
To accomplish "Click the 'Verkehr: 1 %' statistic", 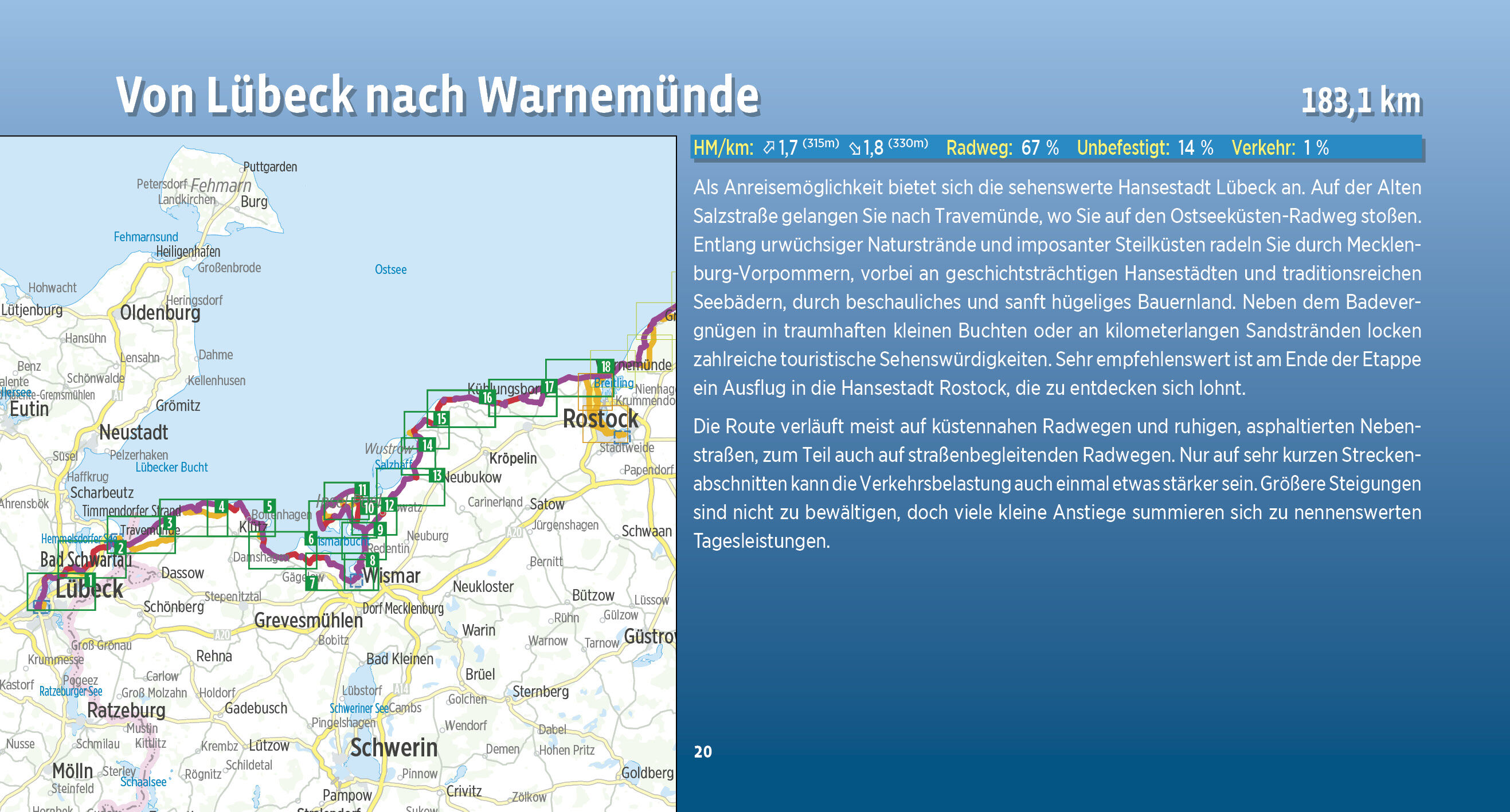I will tap(1280, 148).
